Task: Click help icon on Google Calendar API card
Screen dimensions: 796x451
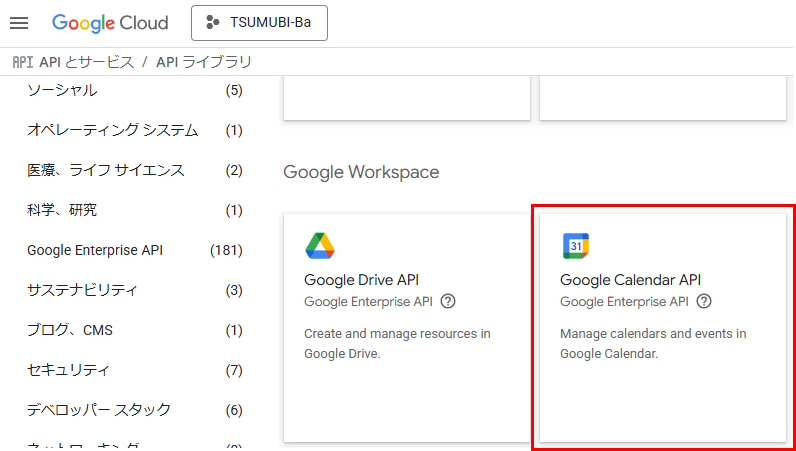Action: coord(704,301)
